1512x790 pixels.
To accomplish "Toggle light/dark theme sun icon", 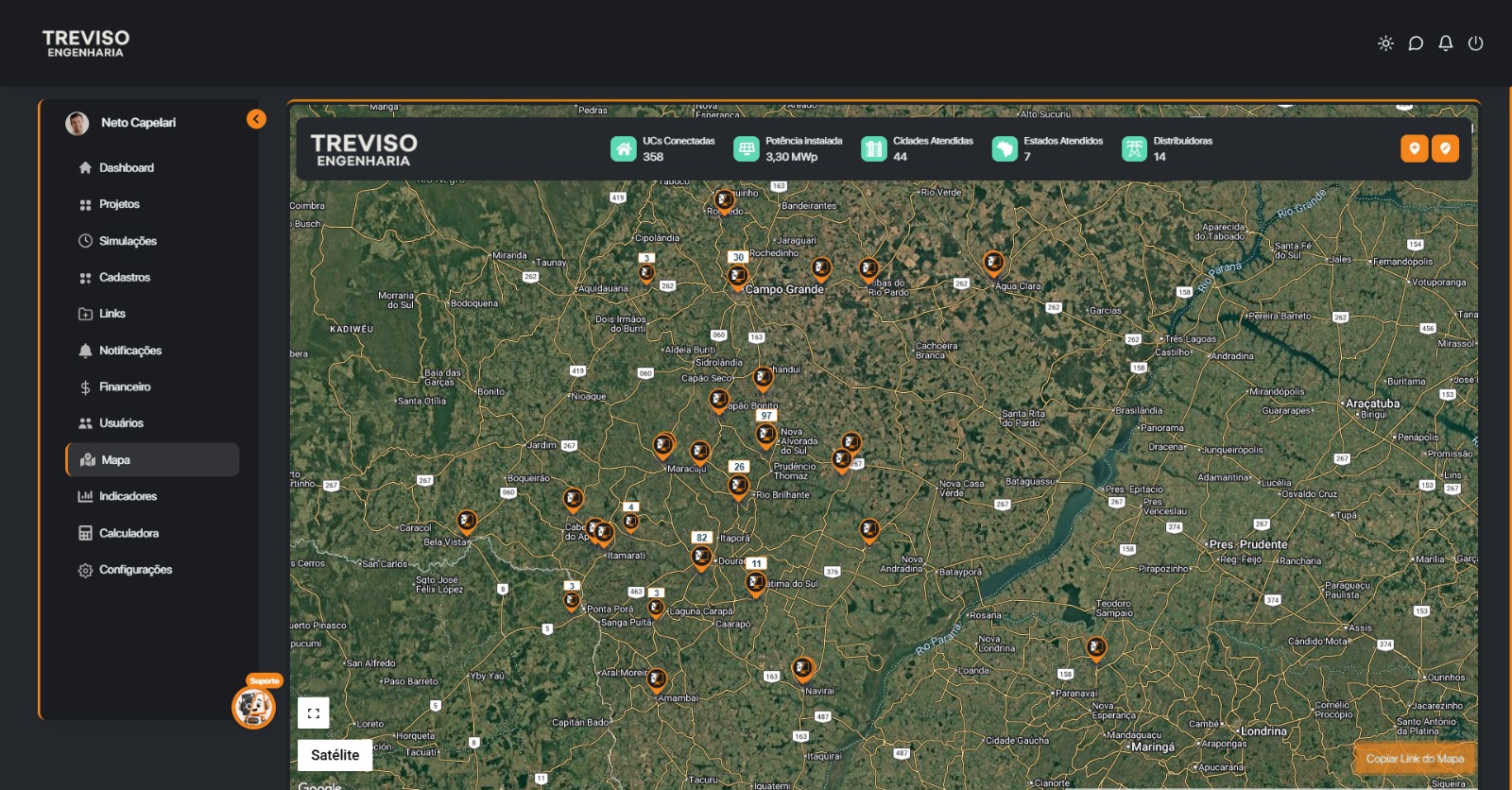I will point(1385,43).
